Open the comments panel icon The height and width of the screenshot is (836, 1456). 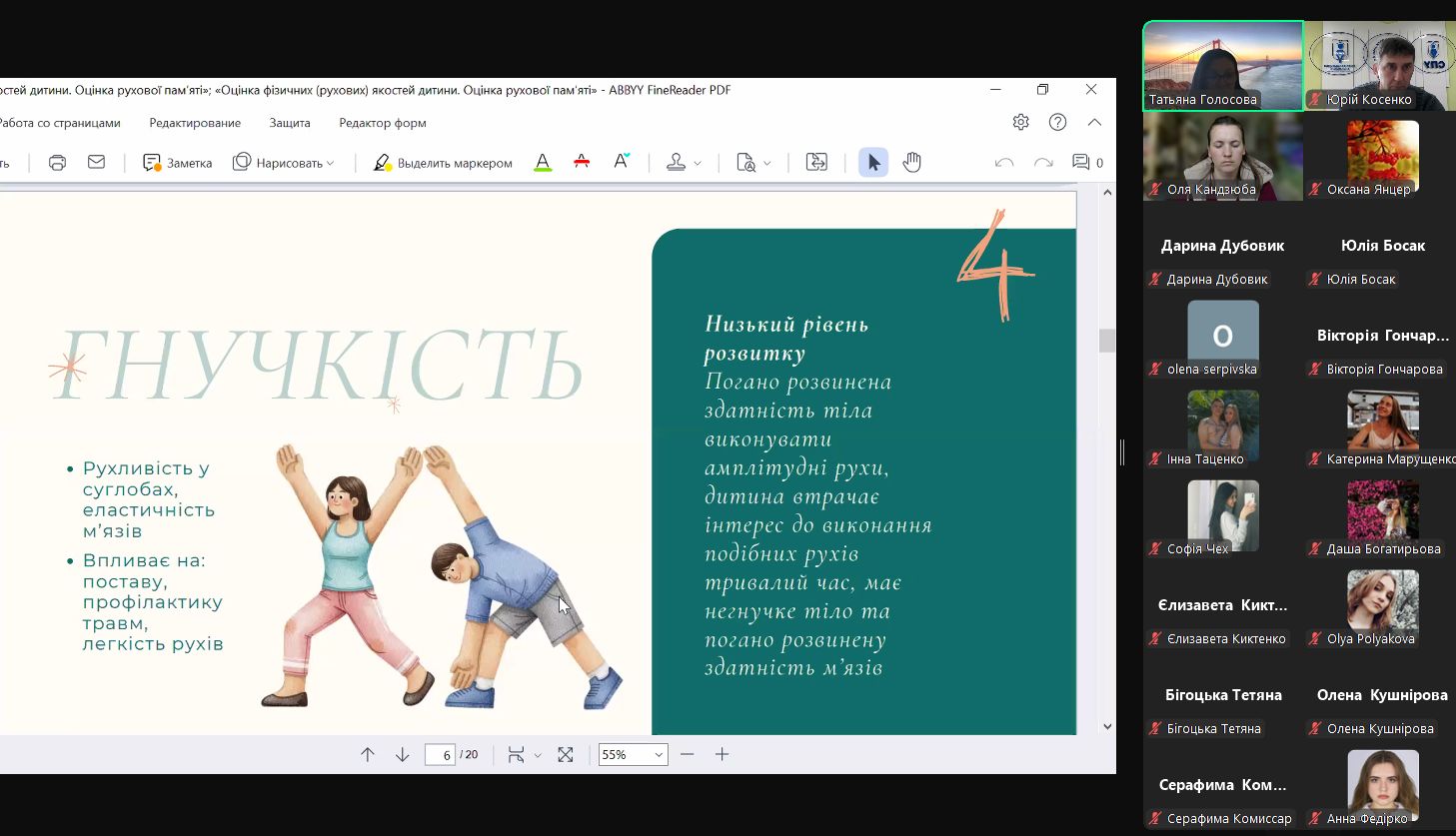(x=1081, y=162)
